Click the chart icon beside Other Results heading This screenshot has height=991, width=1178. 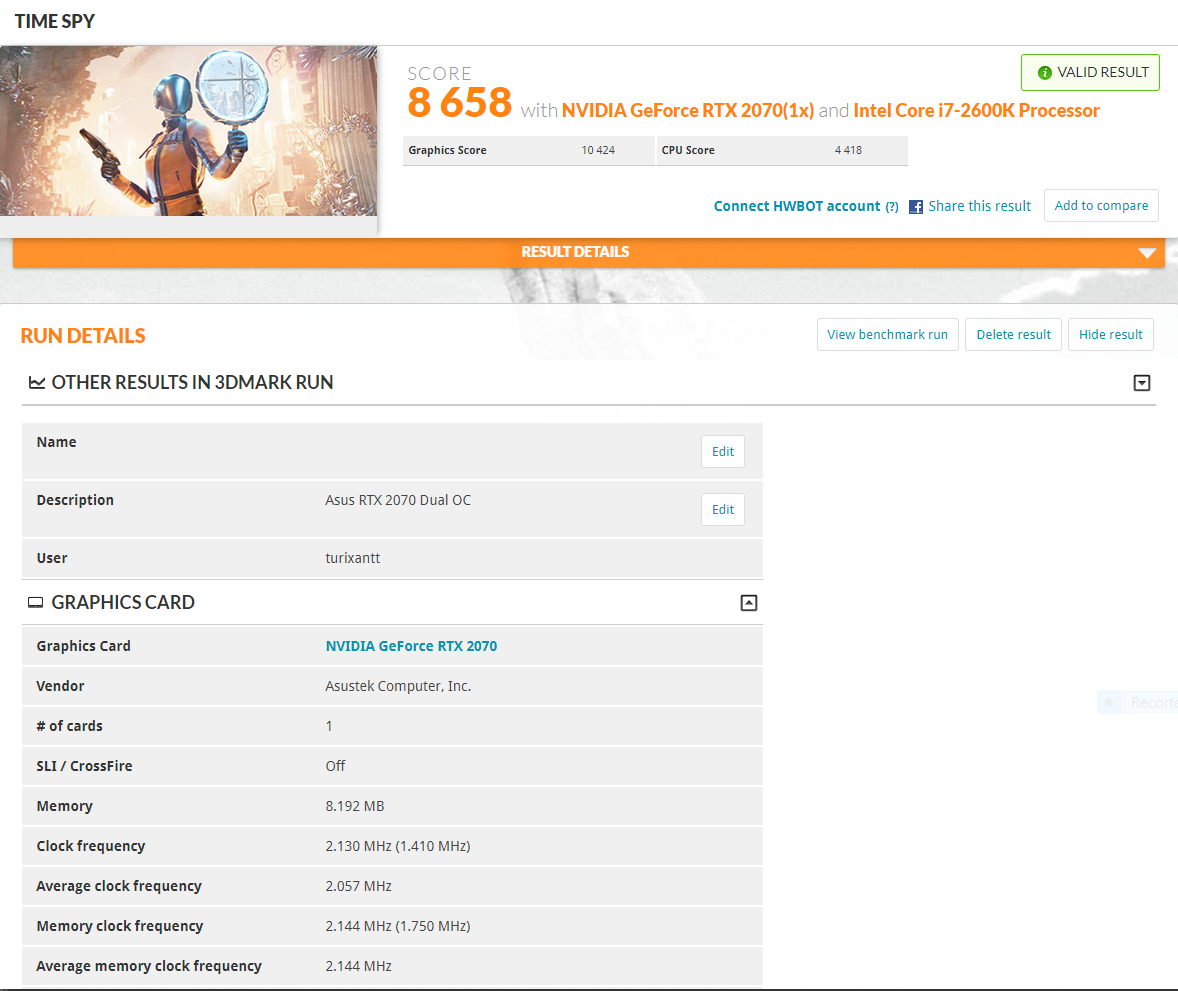coord(37,383)
